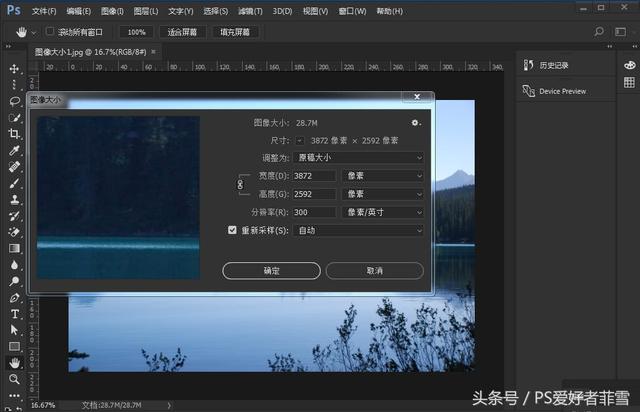The image size is (640, 412).
Task: Open the Swatches grid panel icon
Action: click(x=629, y=82)
